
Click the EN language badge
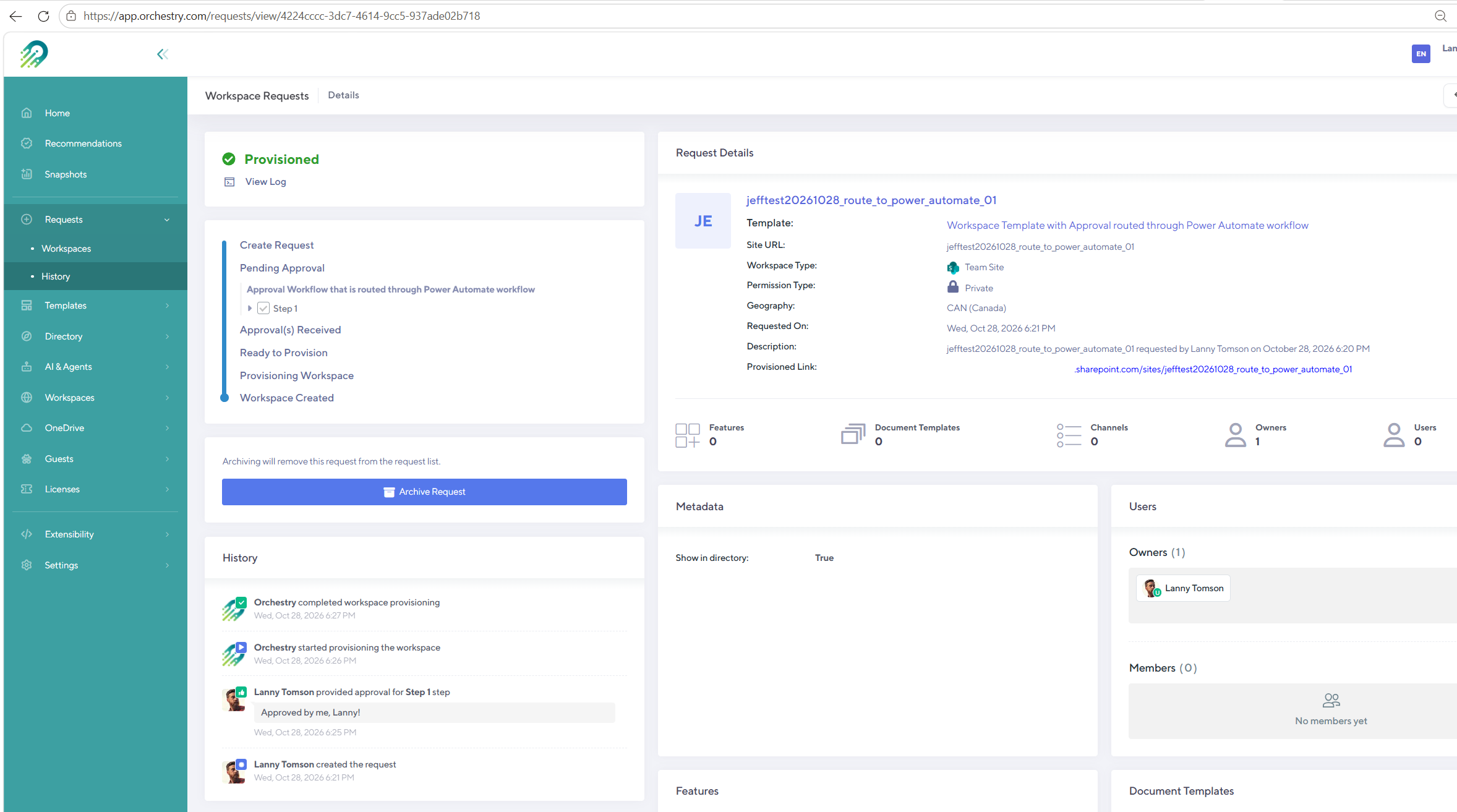click(x=1421, y=54)
